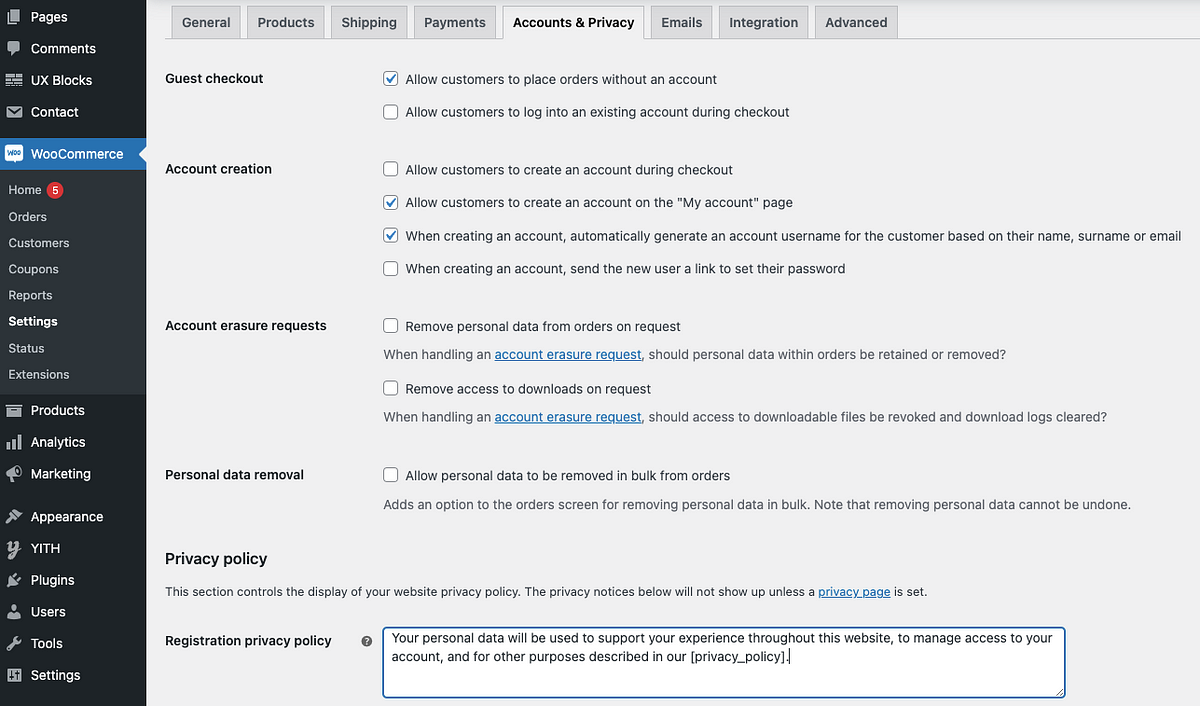Click the Plugins plug icon

(14, 580)
